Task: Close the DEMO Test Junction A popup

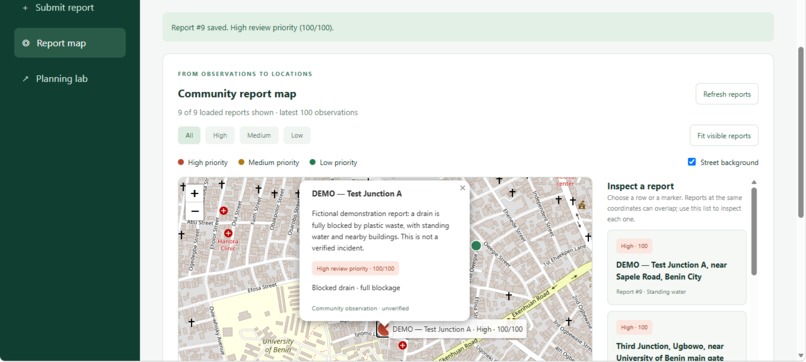Action: click(x=463, y=188)
